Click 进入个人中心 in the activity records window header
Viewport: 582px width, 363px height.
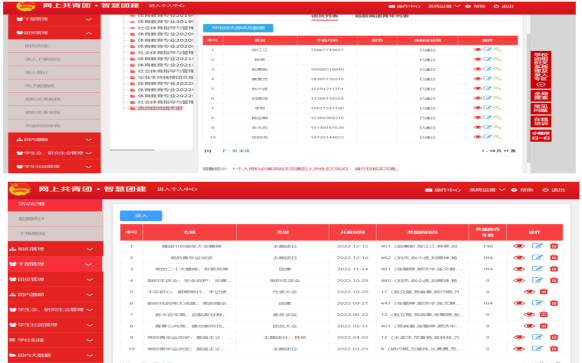pyautogui.click(x=177, y=189)
